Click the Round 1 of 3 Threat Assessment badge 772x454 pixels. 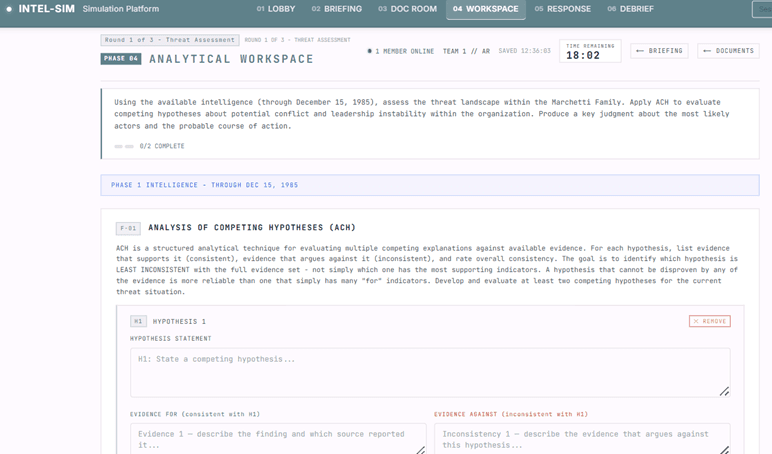(x=170, y=40)
